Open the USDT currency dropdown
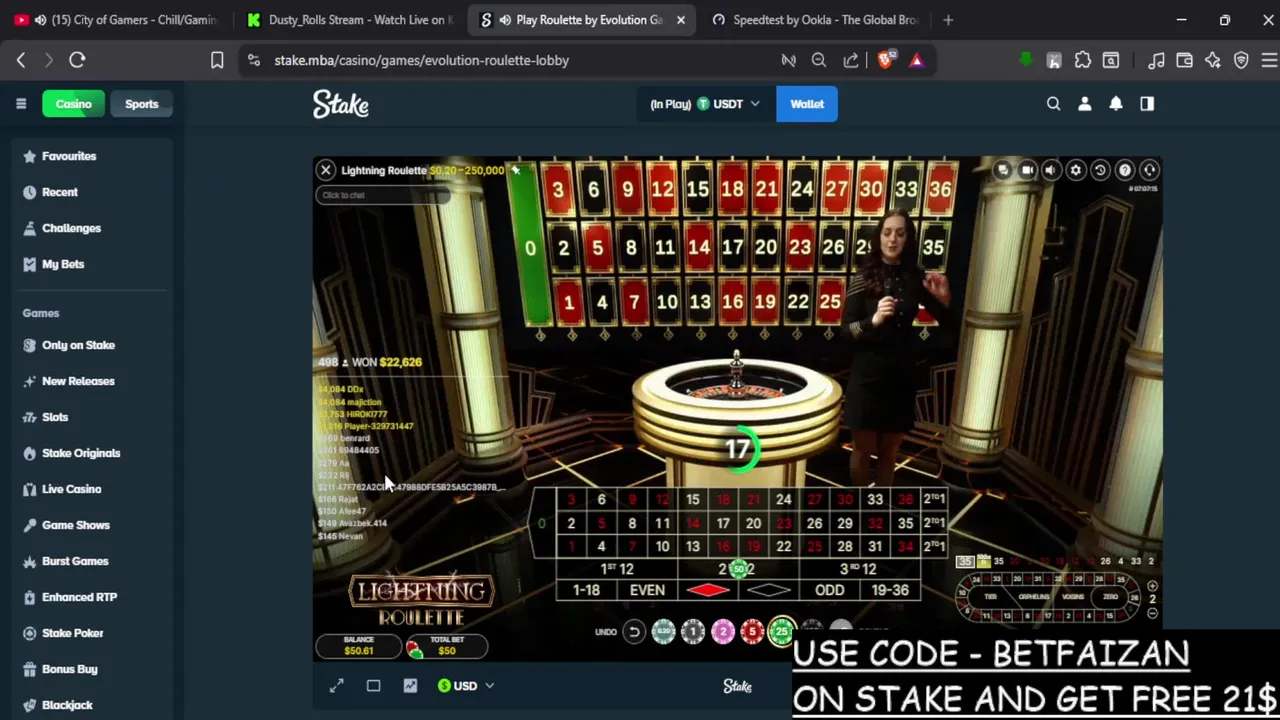Viewport: 1280px width, 720px height. coord(705,104)
